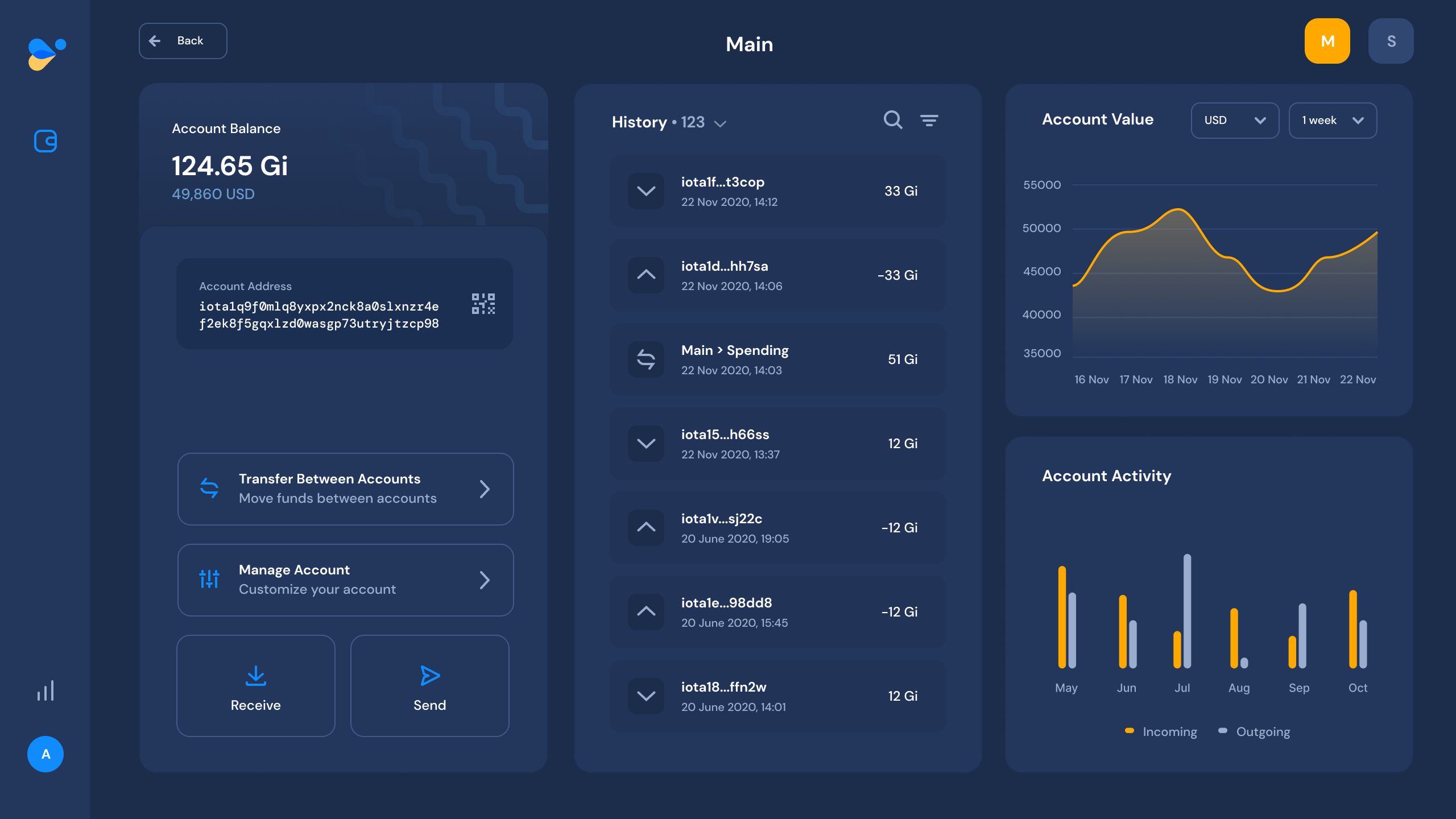Open the 1 week time range dropdown
1456x819 pixels.
coord(1332,120)
